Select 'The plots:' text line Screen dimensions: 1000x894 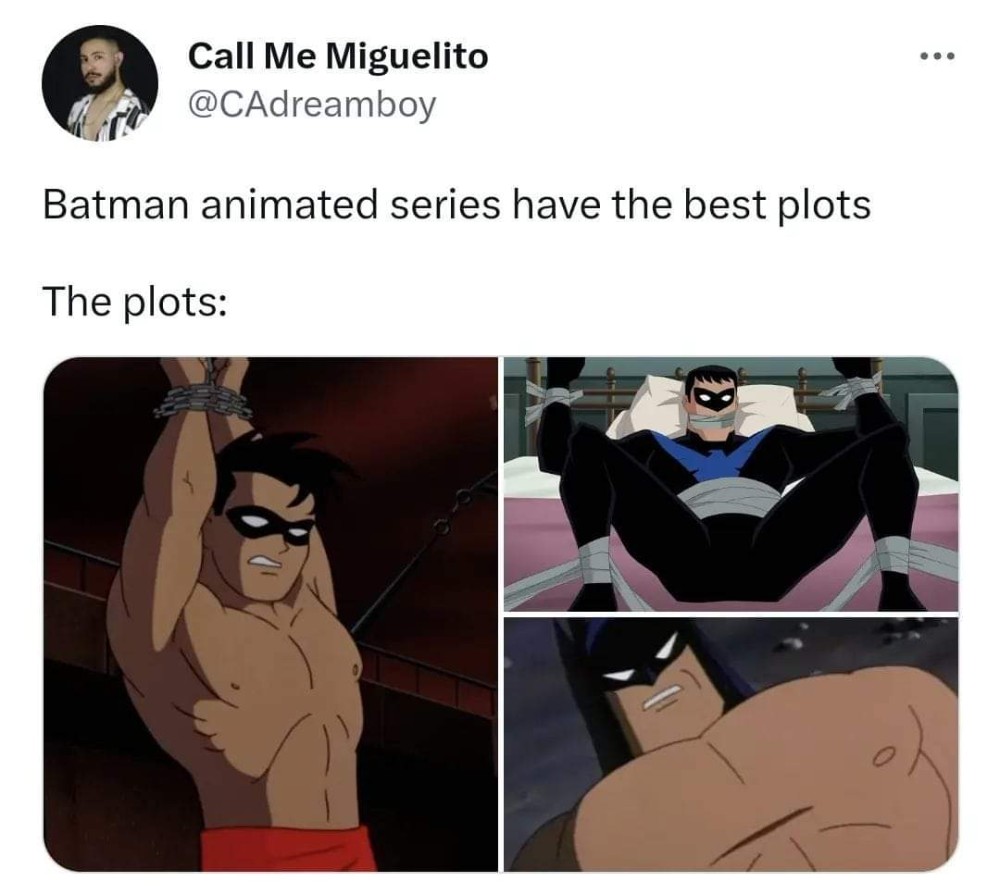135,301
